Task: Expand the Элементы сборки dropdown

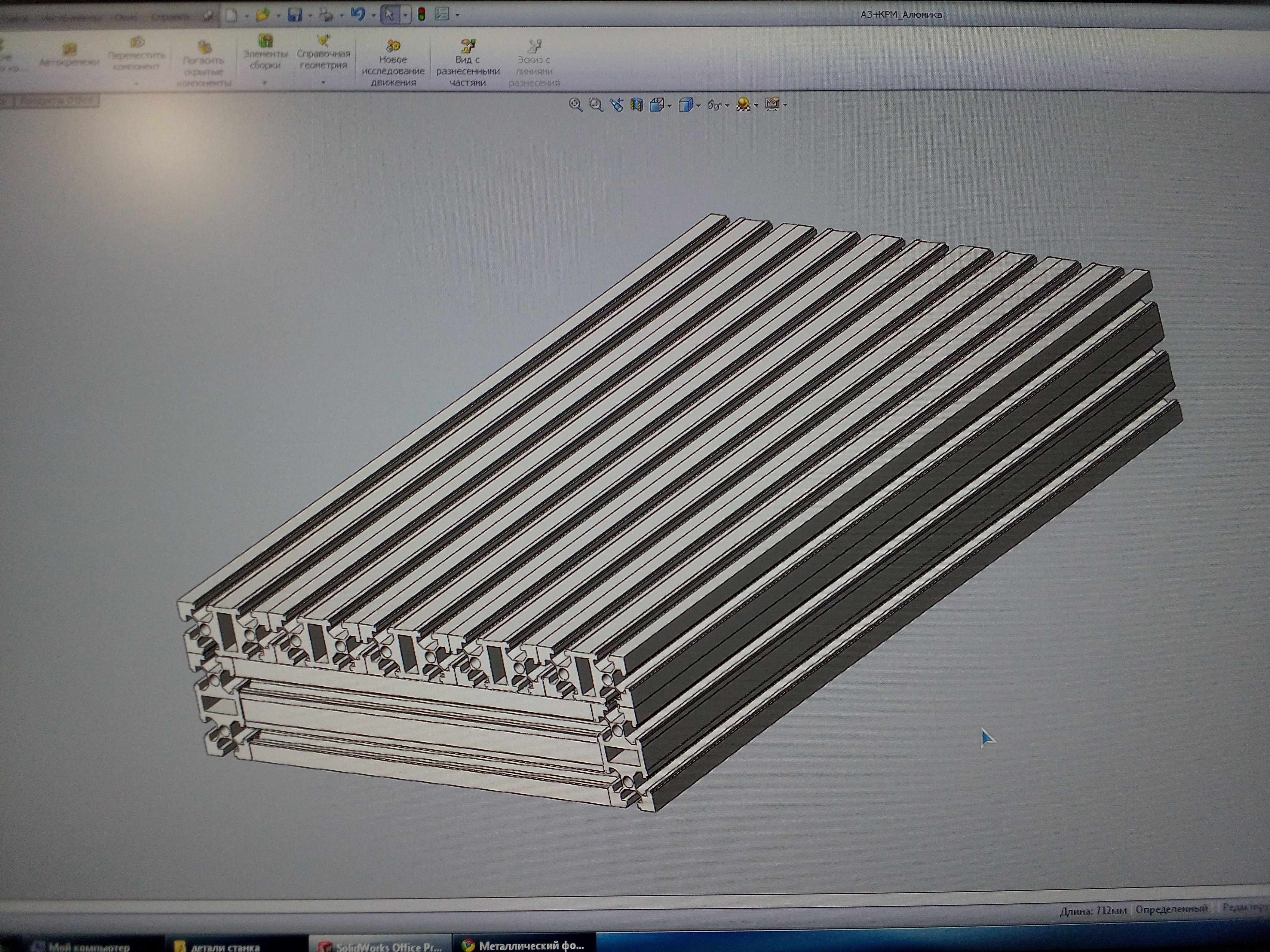Action: (265, 83)
